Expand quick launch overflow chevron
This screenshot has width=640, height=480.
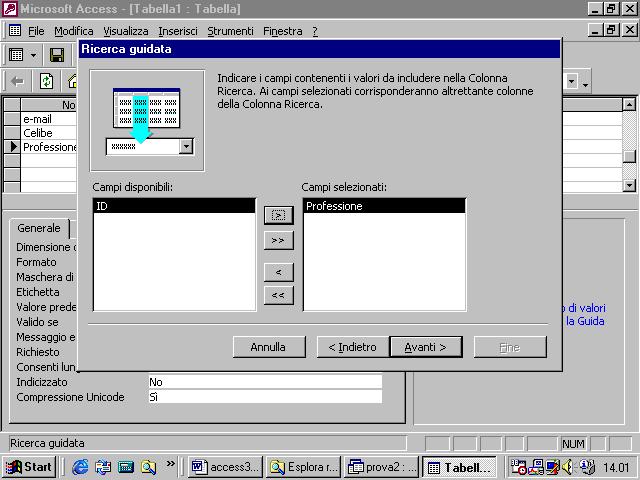(171, 463)
